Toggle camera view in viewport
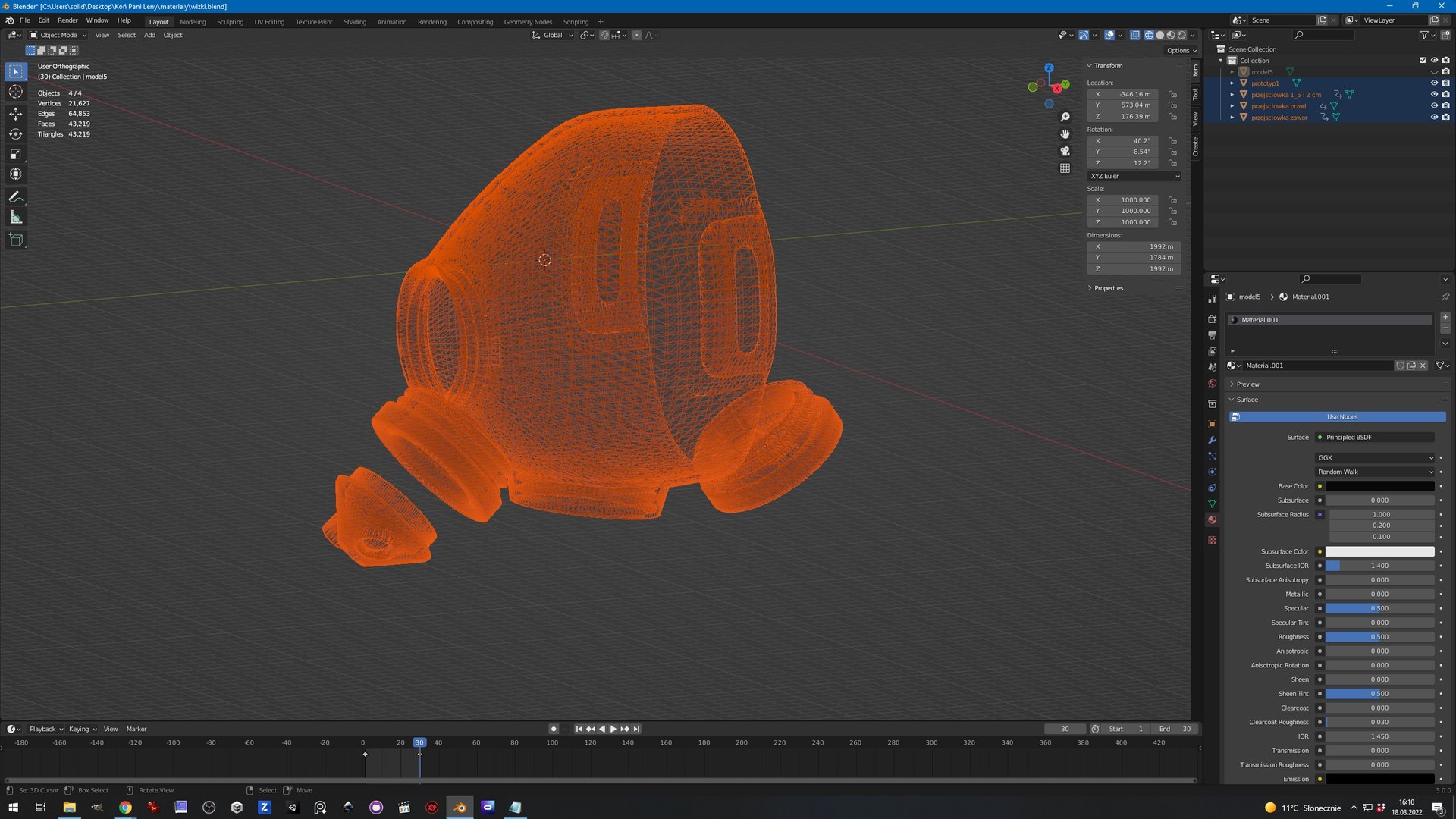 pyautogui.click(x=1065, y=151)
